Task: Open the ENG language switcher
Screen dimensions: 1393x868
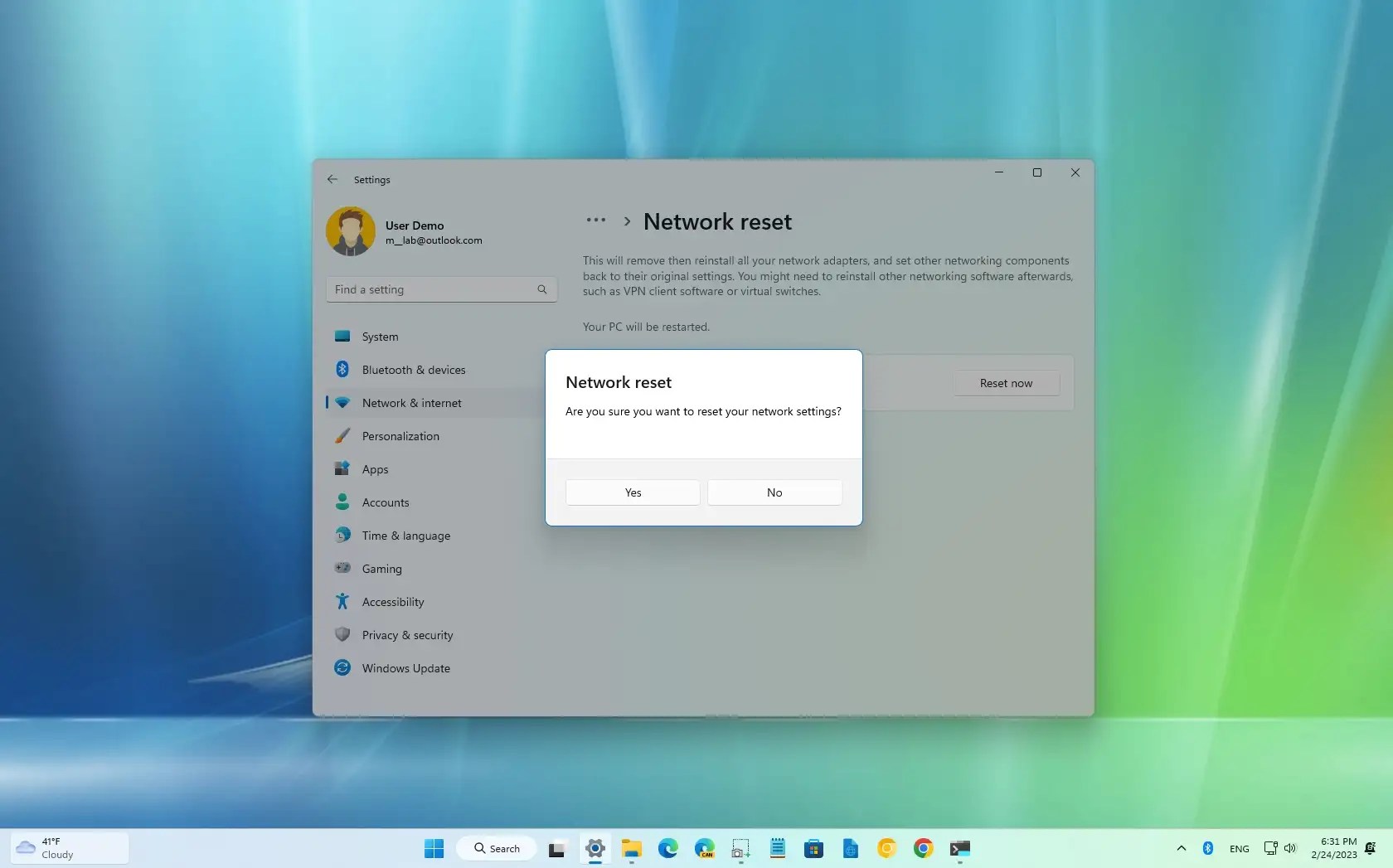Action: point(1239,848)
